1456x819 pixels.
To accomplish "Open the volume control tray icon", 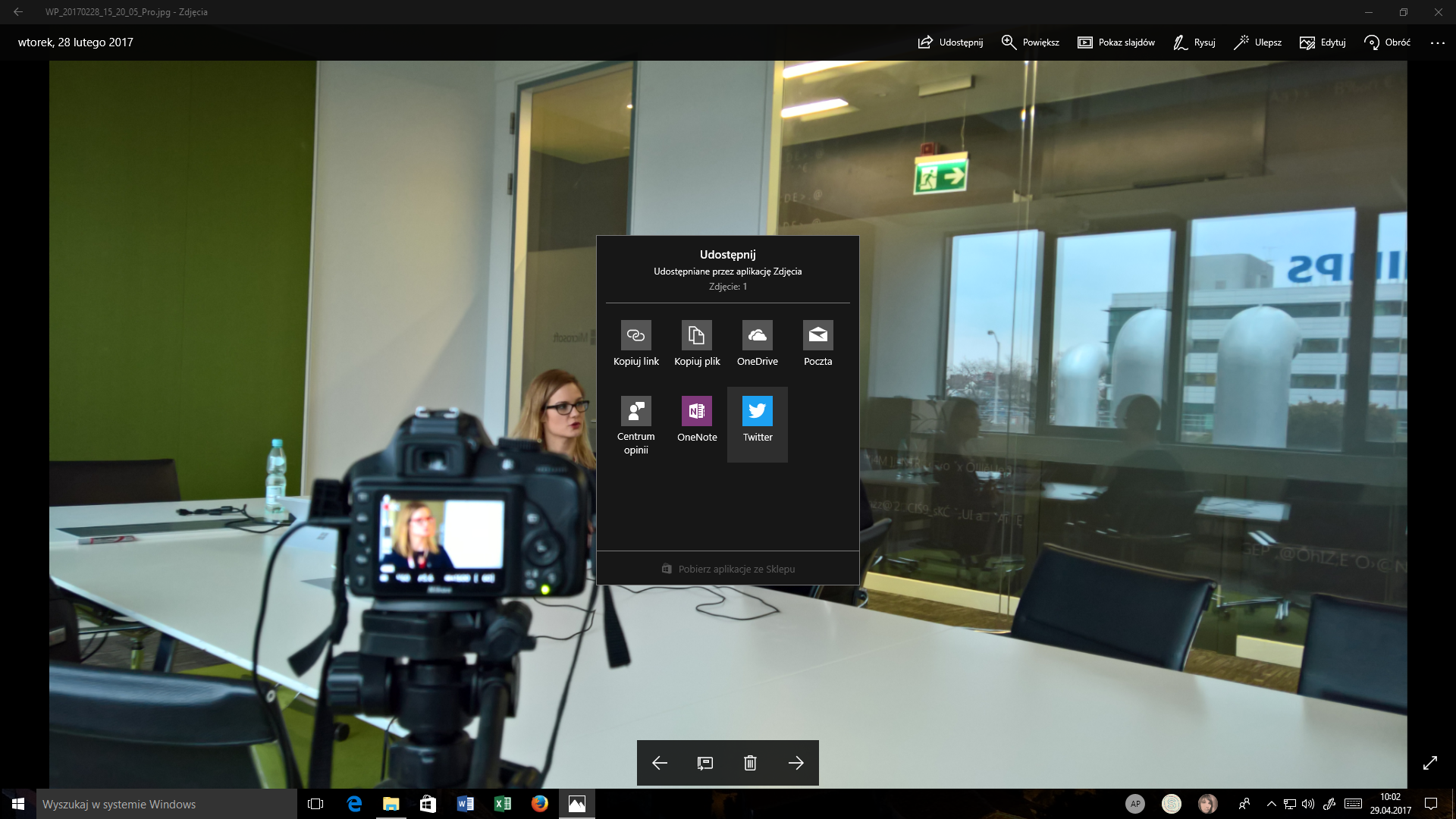I will click(1308, 804).
